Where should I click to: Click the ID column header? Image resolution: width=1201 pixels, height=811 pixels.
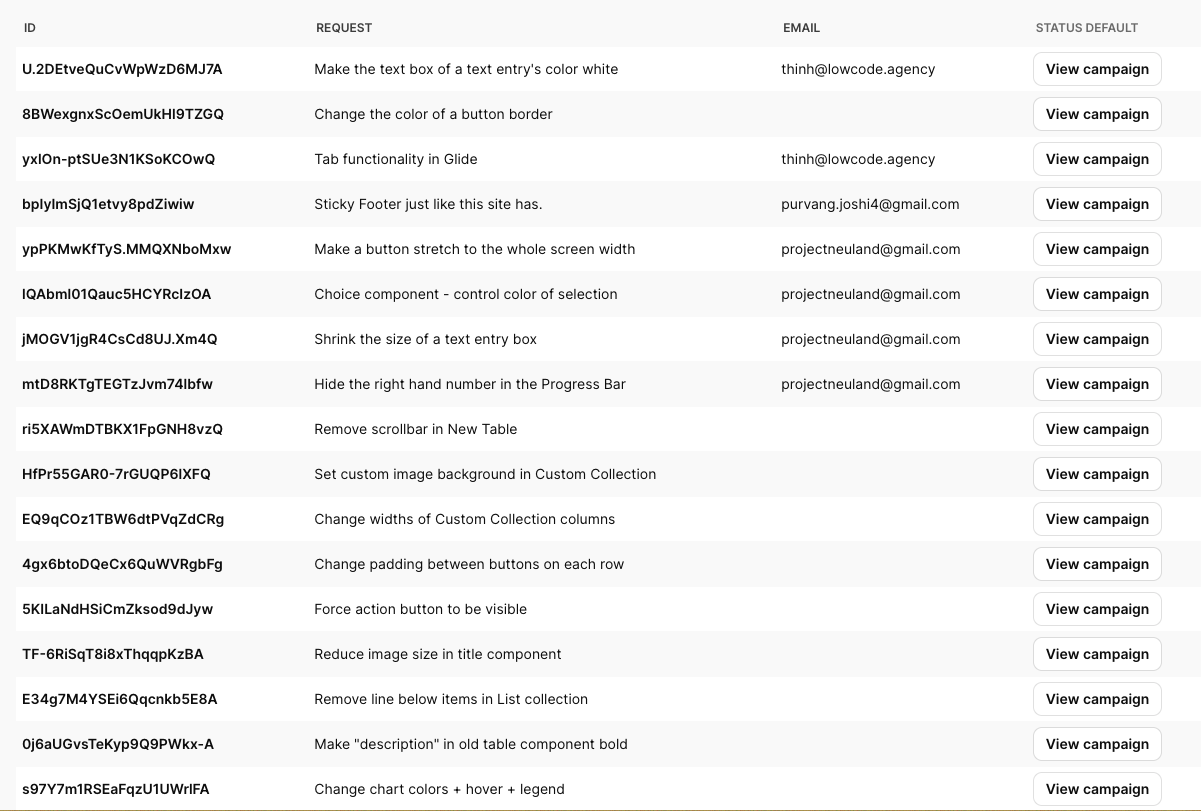(x=29, y=28)
